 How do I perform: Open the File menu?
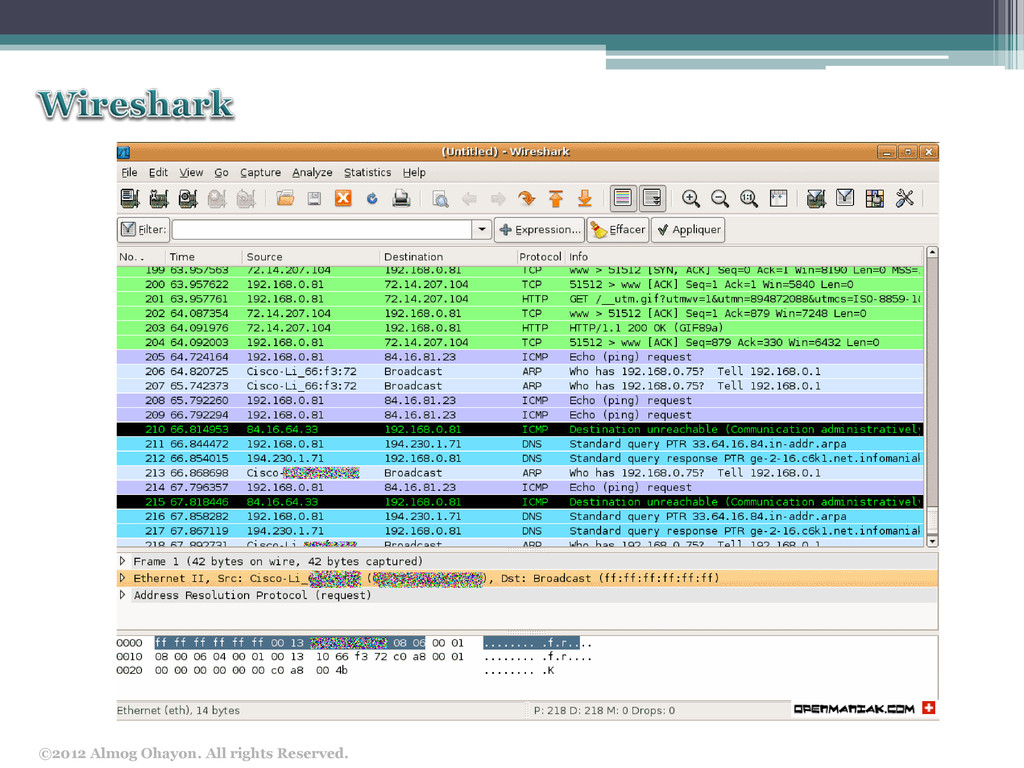point(129,172)
